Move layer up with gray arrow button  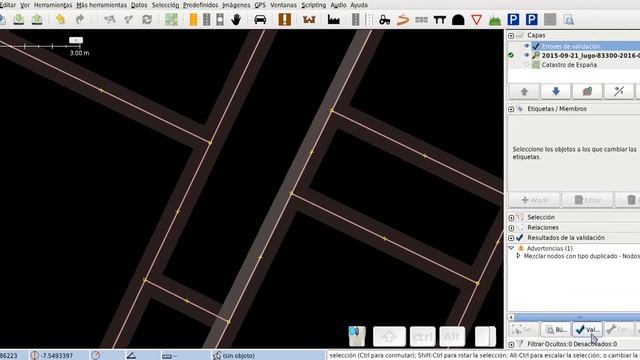524,91
